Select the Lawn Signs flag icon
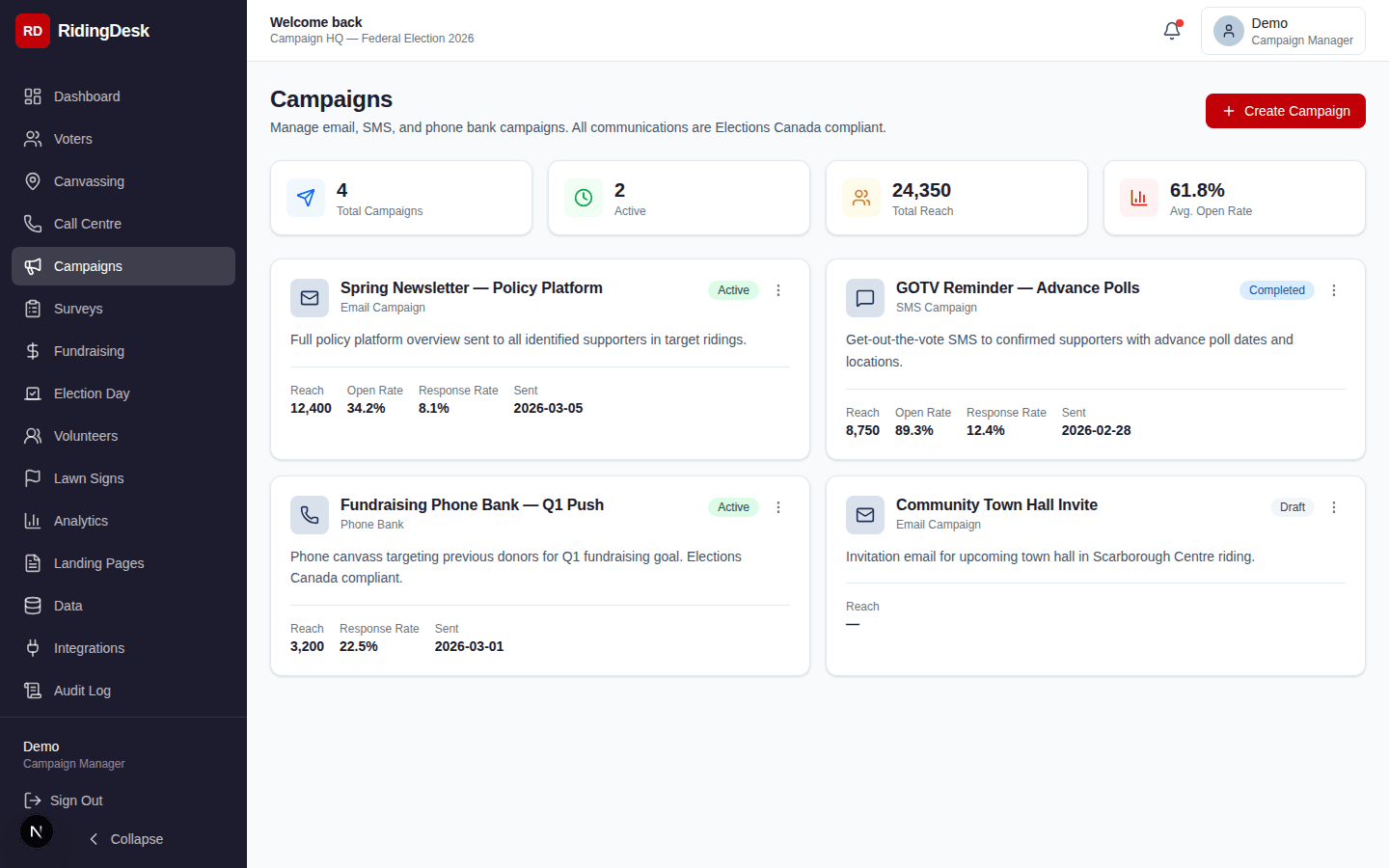1389x868 pixels. [x=33, y=478]
